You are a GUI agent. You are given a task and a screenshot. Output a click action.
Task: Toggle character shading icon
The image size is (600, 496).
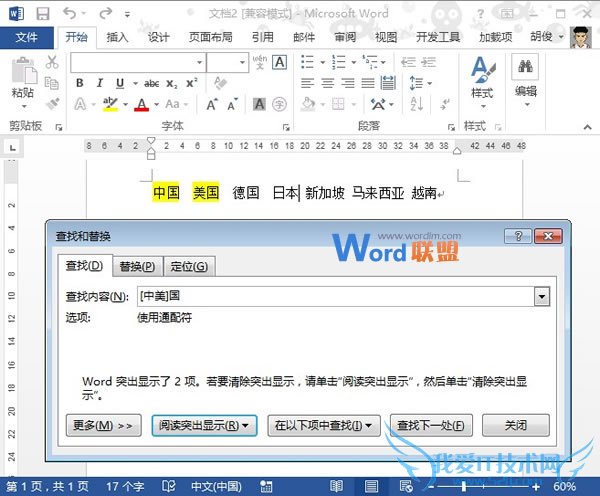(259, 104)
